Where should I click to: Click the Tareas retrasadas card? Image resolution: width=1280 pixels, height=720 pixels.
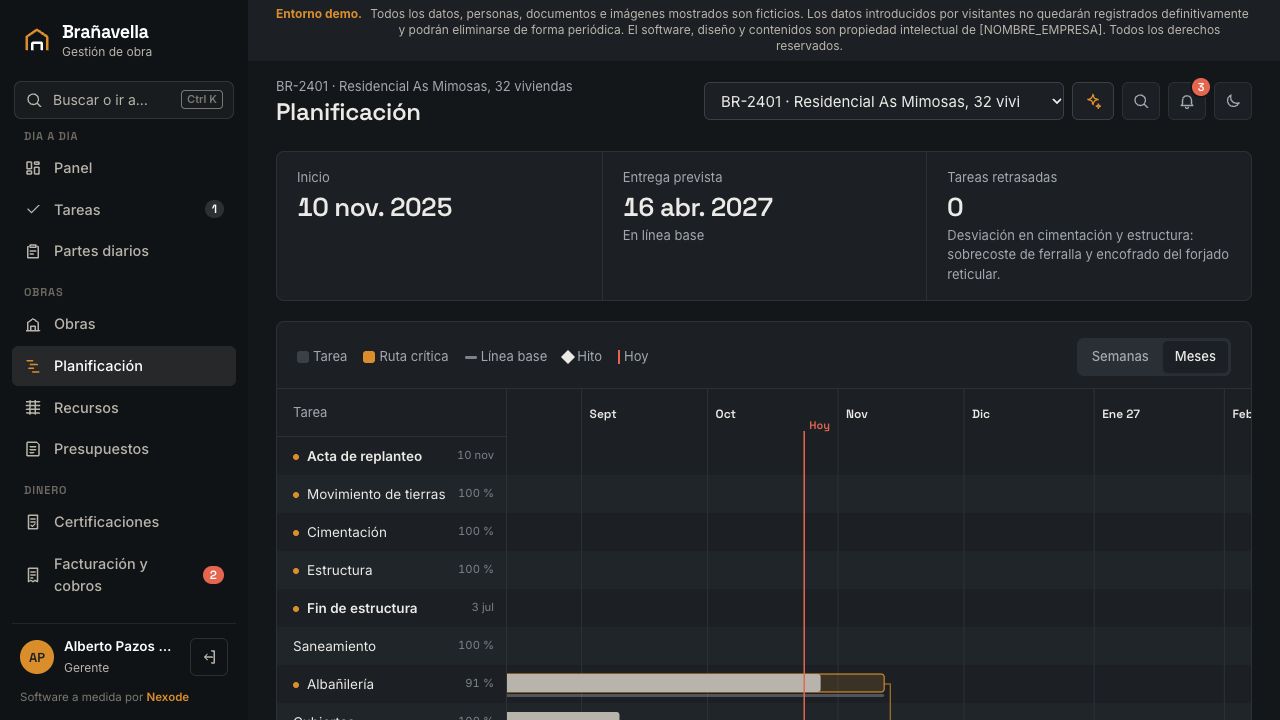click(1089, 226)
